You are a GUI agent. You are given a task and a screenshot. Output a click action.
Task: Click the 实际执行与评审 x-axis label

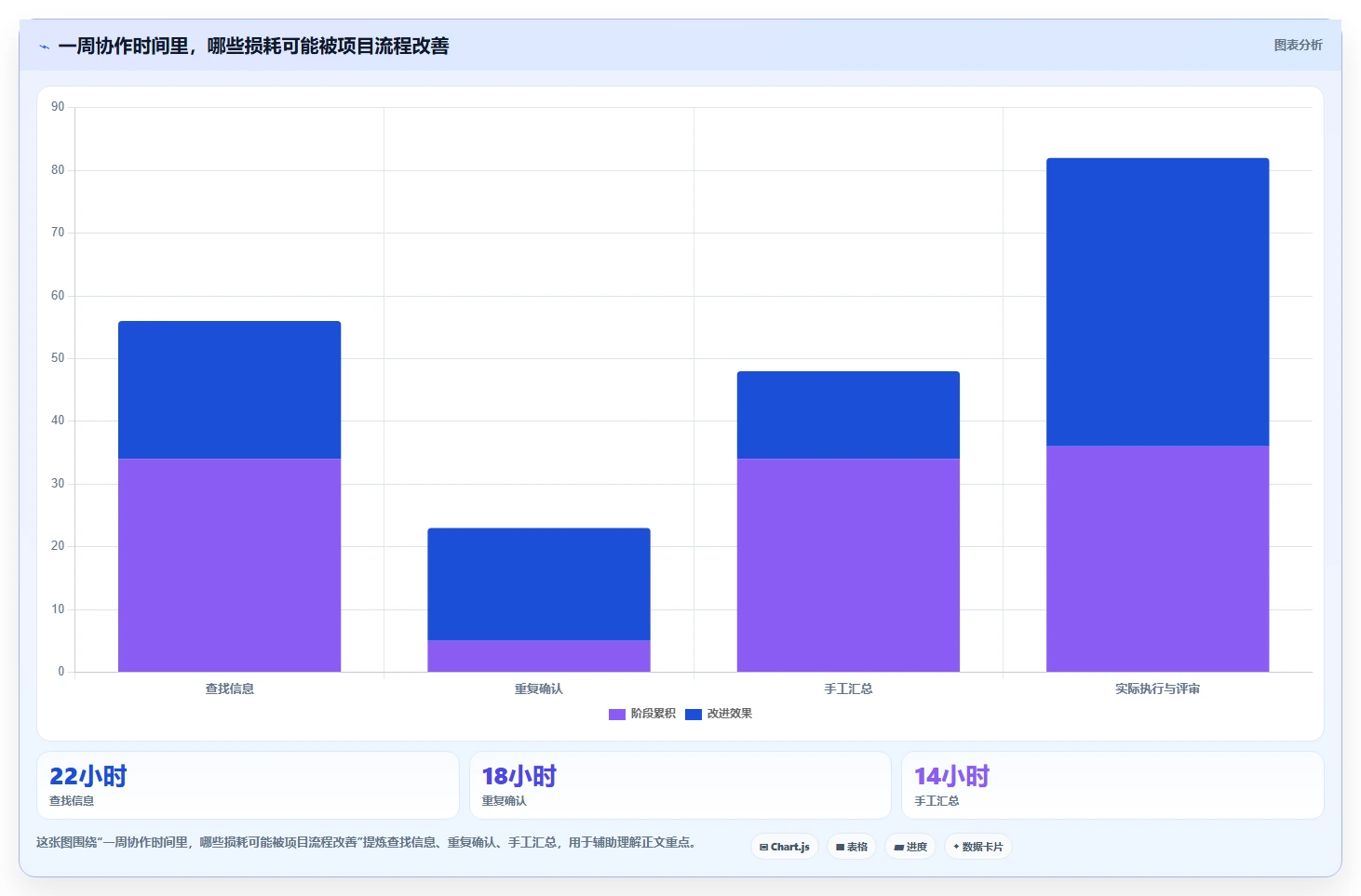[1158, 689]
